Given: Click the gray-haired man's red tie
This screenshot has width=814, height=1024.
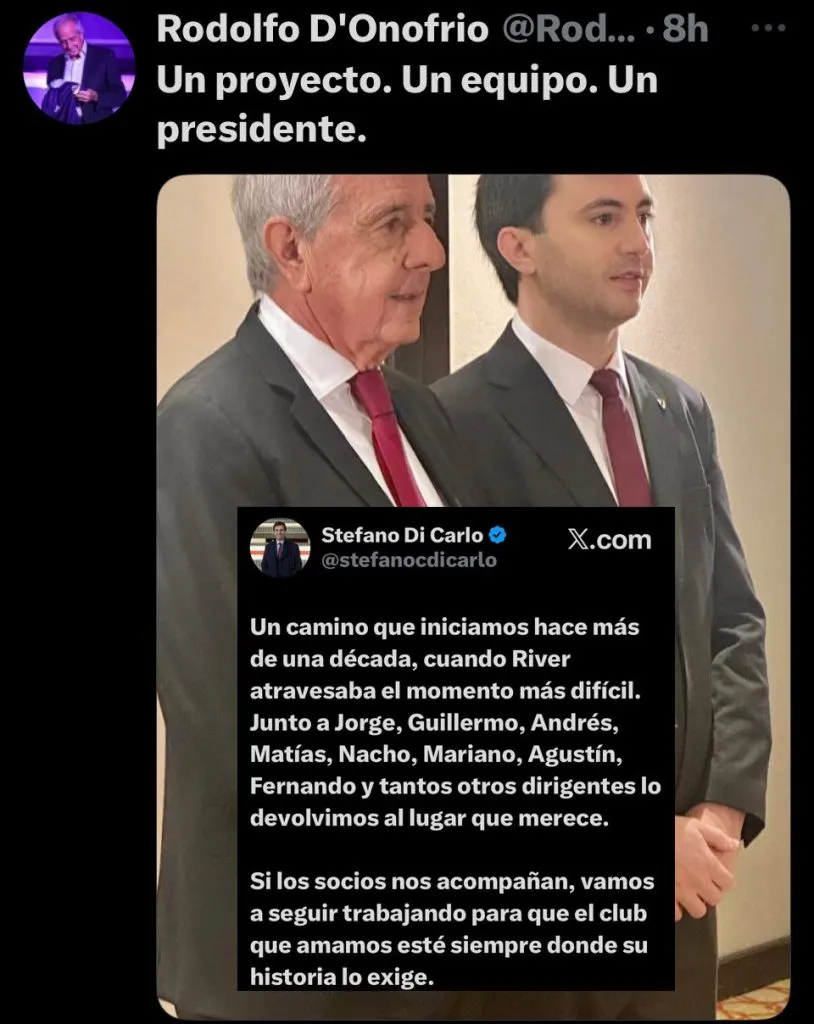Looking at the screenshot, I should [x=387, y=436].
